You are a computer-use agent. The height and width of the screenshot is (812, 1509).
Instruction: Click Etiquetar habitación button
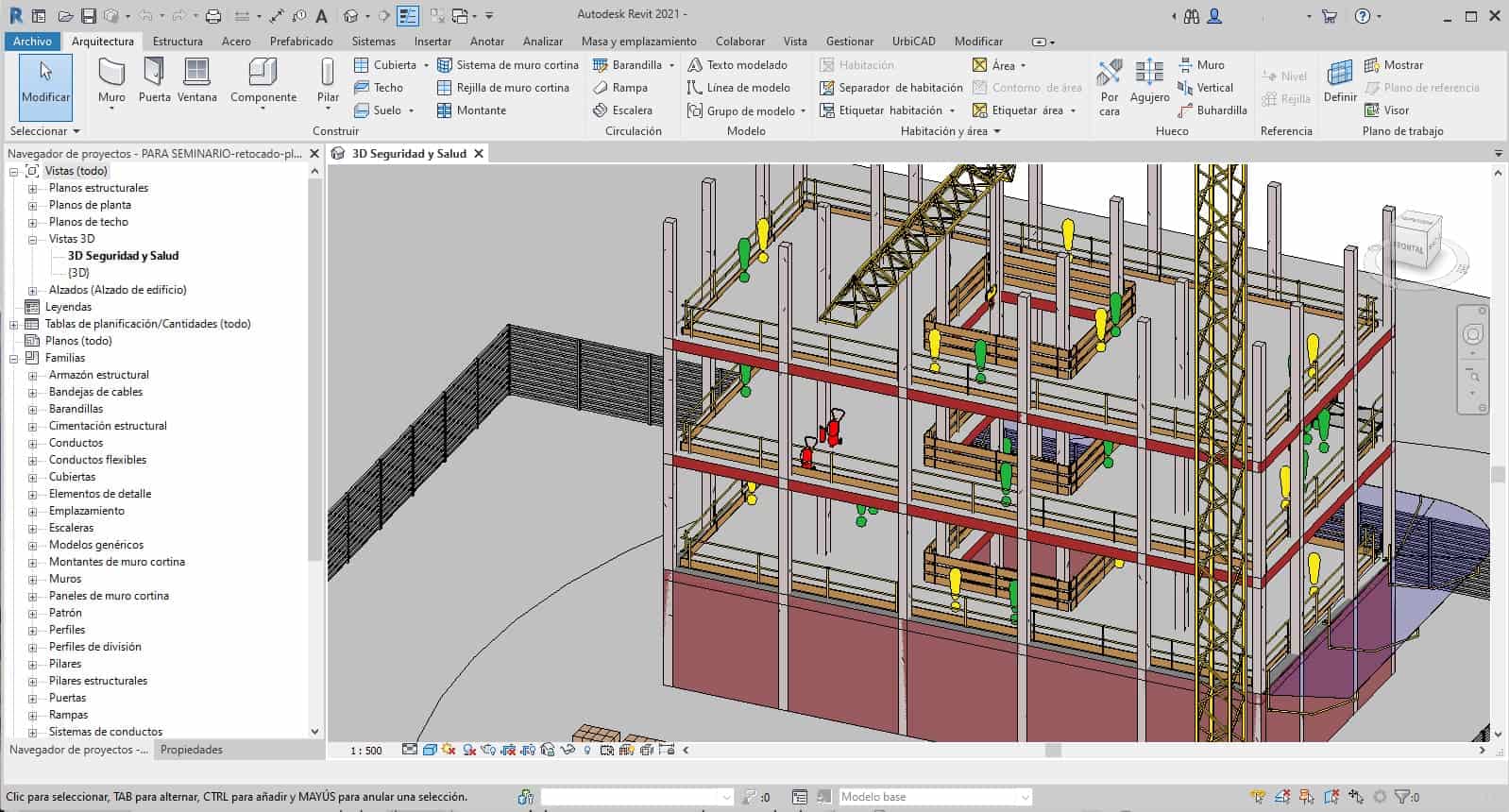click(888, 110)
